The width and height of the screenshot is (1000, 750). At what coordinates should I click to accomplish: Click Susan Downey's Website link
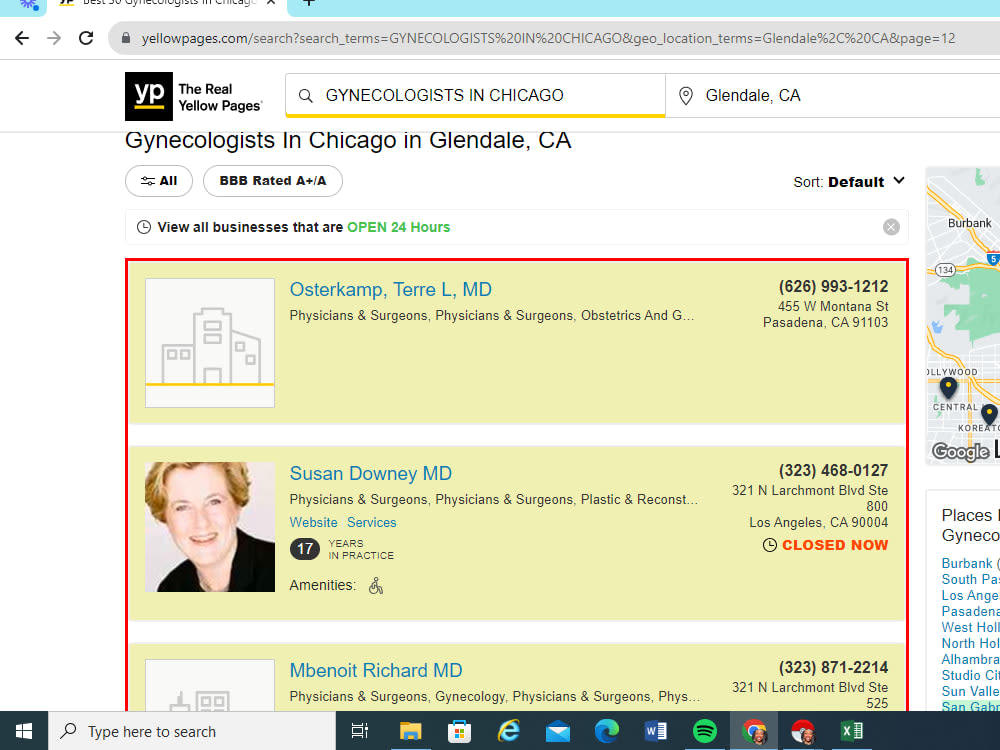click(313, 522)
